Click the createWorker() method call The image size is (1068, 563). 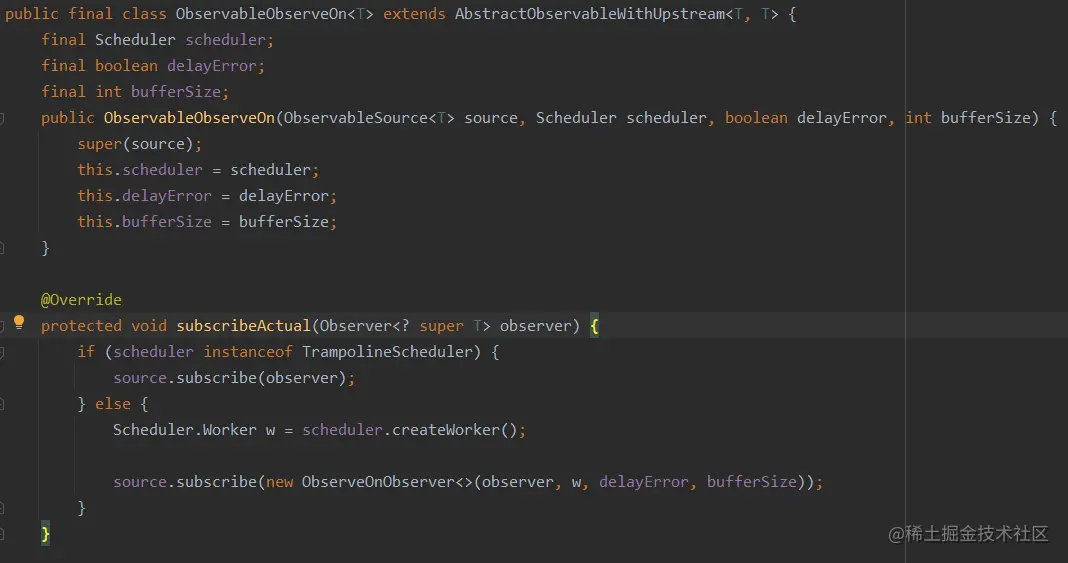tap(455, 430)
